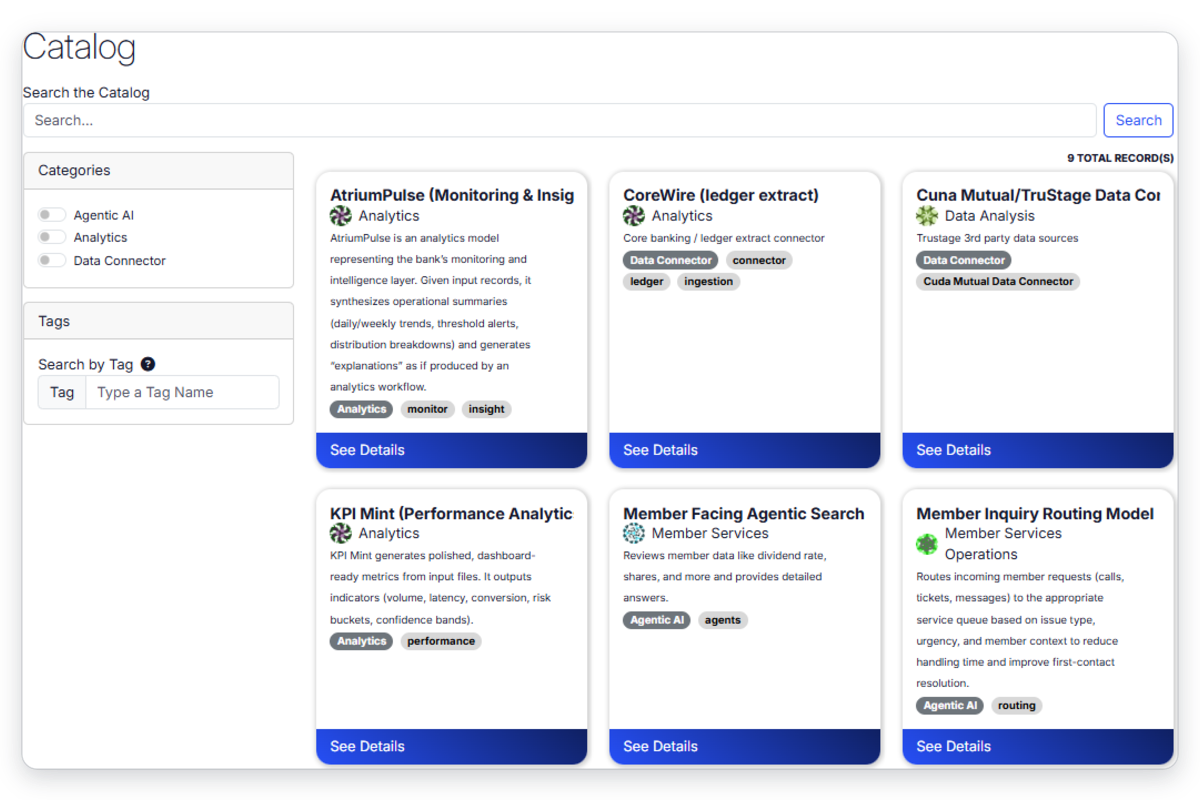Image resolution: width=1200 pixels, height=800 pixels.
Task: Open the KPI Mint (Performance Analytic title
Action: 451,513
